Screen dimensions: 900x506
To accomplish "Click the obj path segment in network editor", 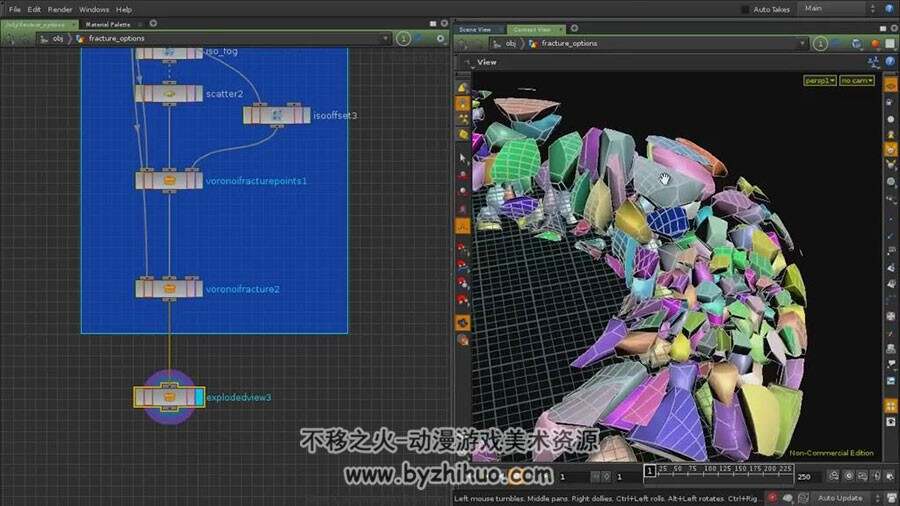I will (58, 38).
